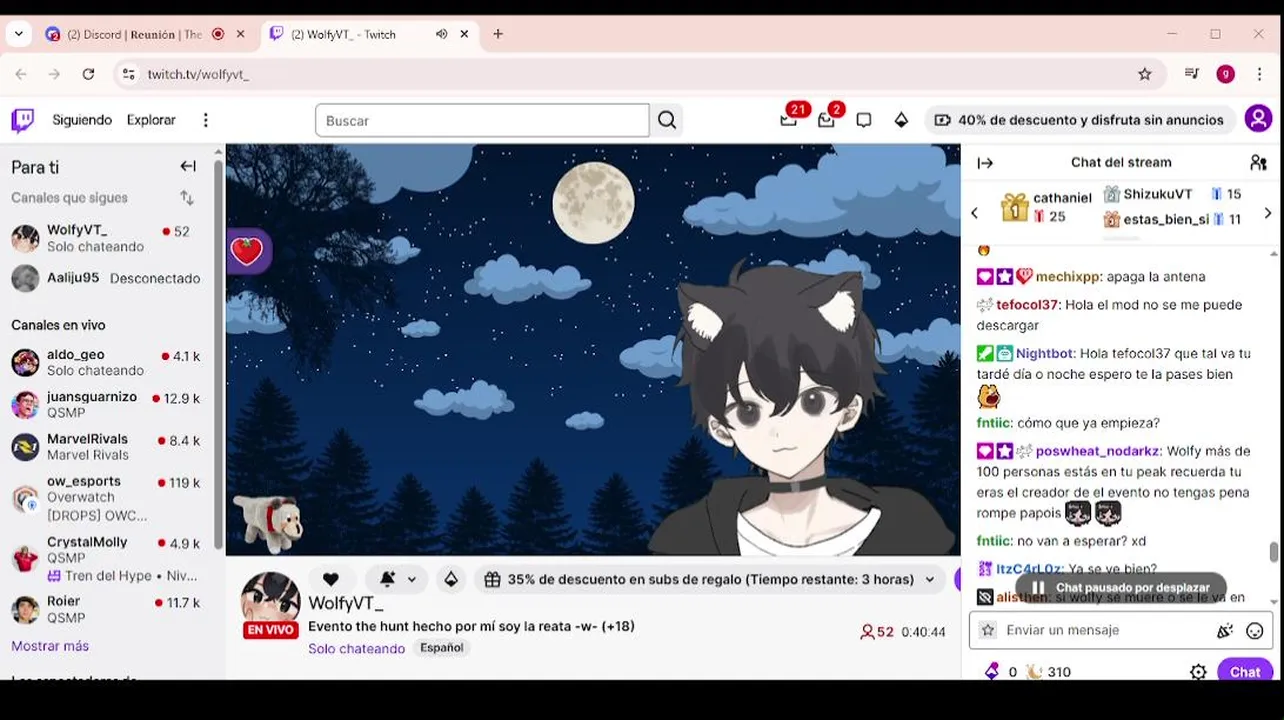This screenshot has width=1284, height=720.
Task: Open the chat community users icon
Action: coord(1259,162)
